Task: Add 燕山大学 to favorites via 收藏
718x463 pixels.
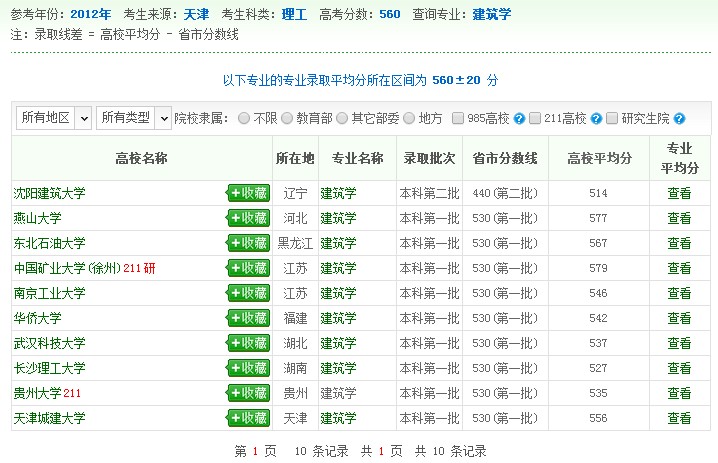Action: (x=248, y=218)
